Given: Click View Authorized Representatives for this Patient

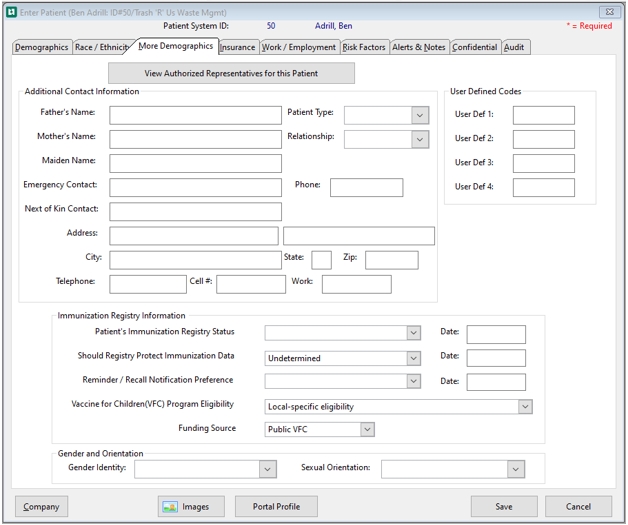Looking at the screenshot, I should pyautogui.click(x=231, y=73).
